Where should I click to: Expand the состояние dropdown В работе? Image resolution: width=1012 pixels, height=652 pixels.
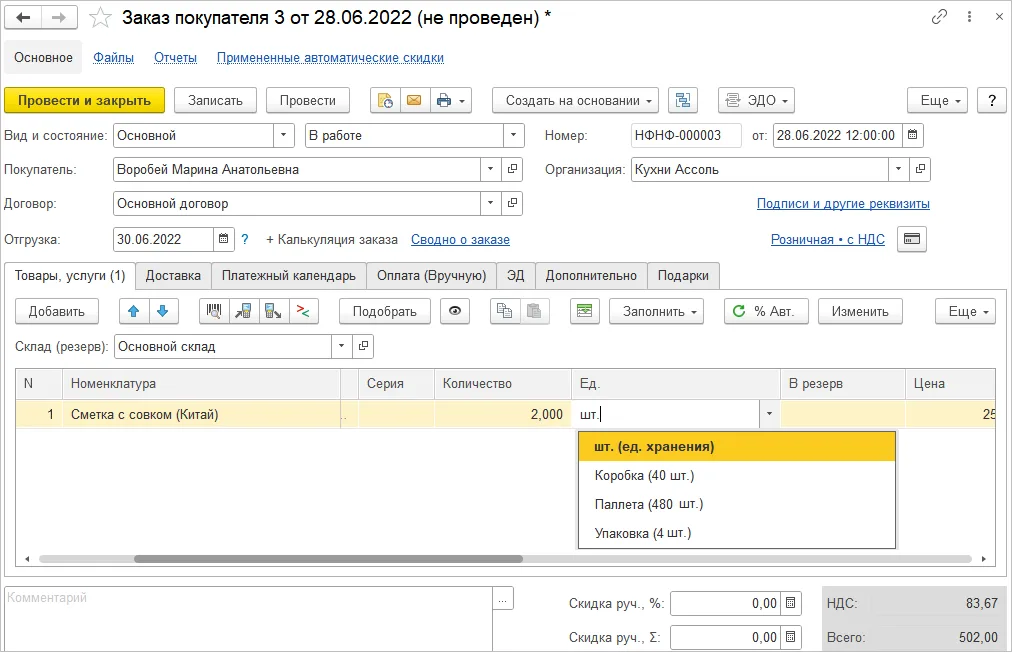point(513,135)
